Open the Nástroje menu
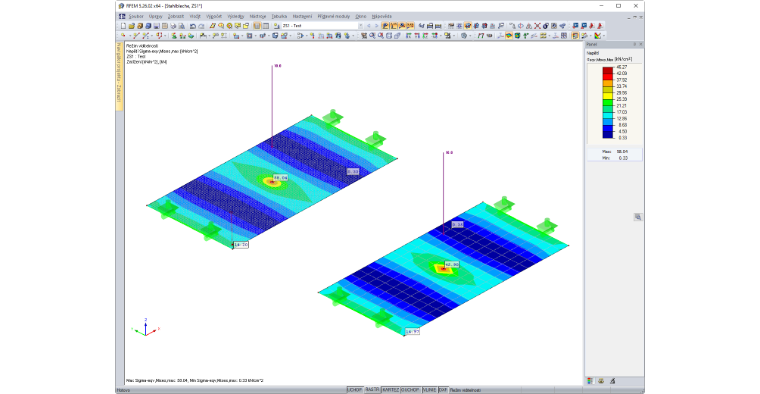760x394 pixels. (x=258, y=16)
